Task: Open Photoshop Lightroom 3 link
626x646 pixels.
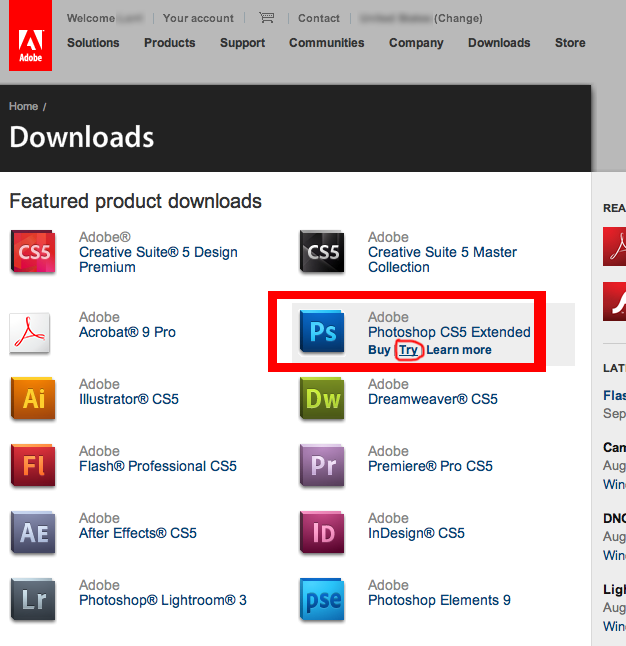Action: coord(163,600)
